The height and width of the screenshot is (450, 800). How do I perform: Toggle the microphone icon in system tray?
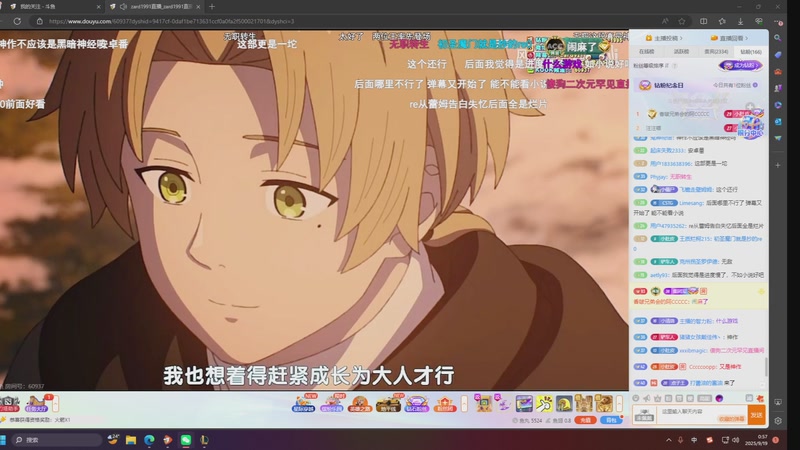point(681,440)
